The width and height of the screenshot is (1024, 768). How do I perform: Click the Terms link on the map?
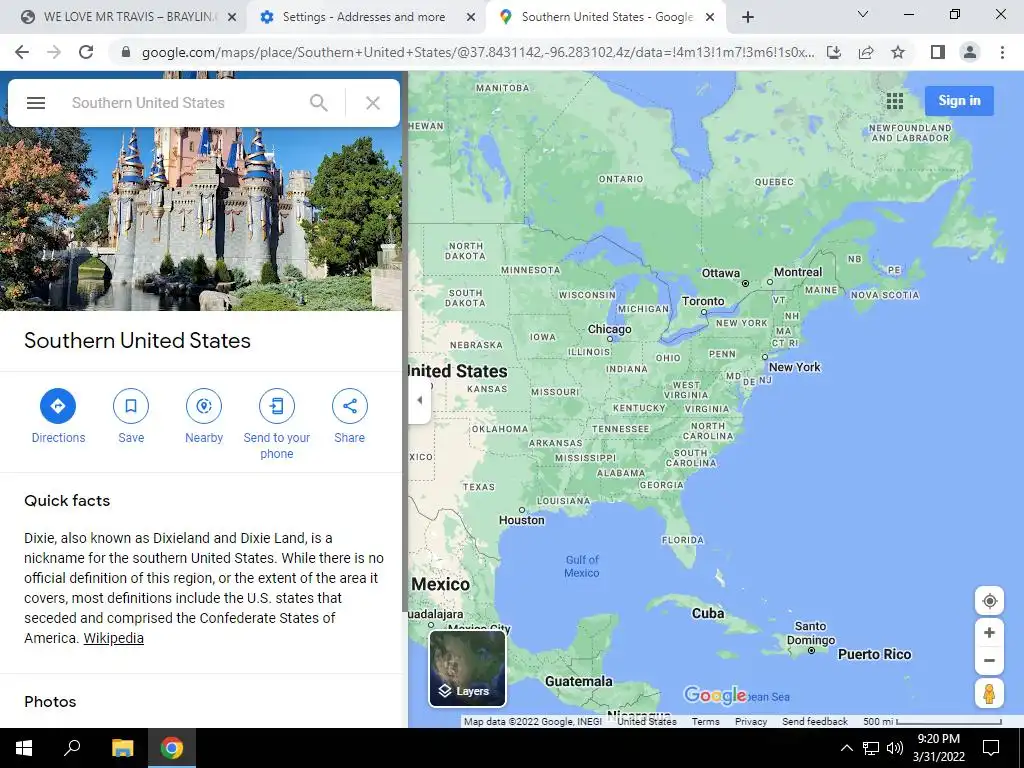(705, 722)
